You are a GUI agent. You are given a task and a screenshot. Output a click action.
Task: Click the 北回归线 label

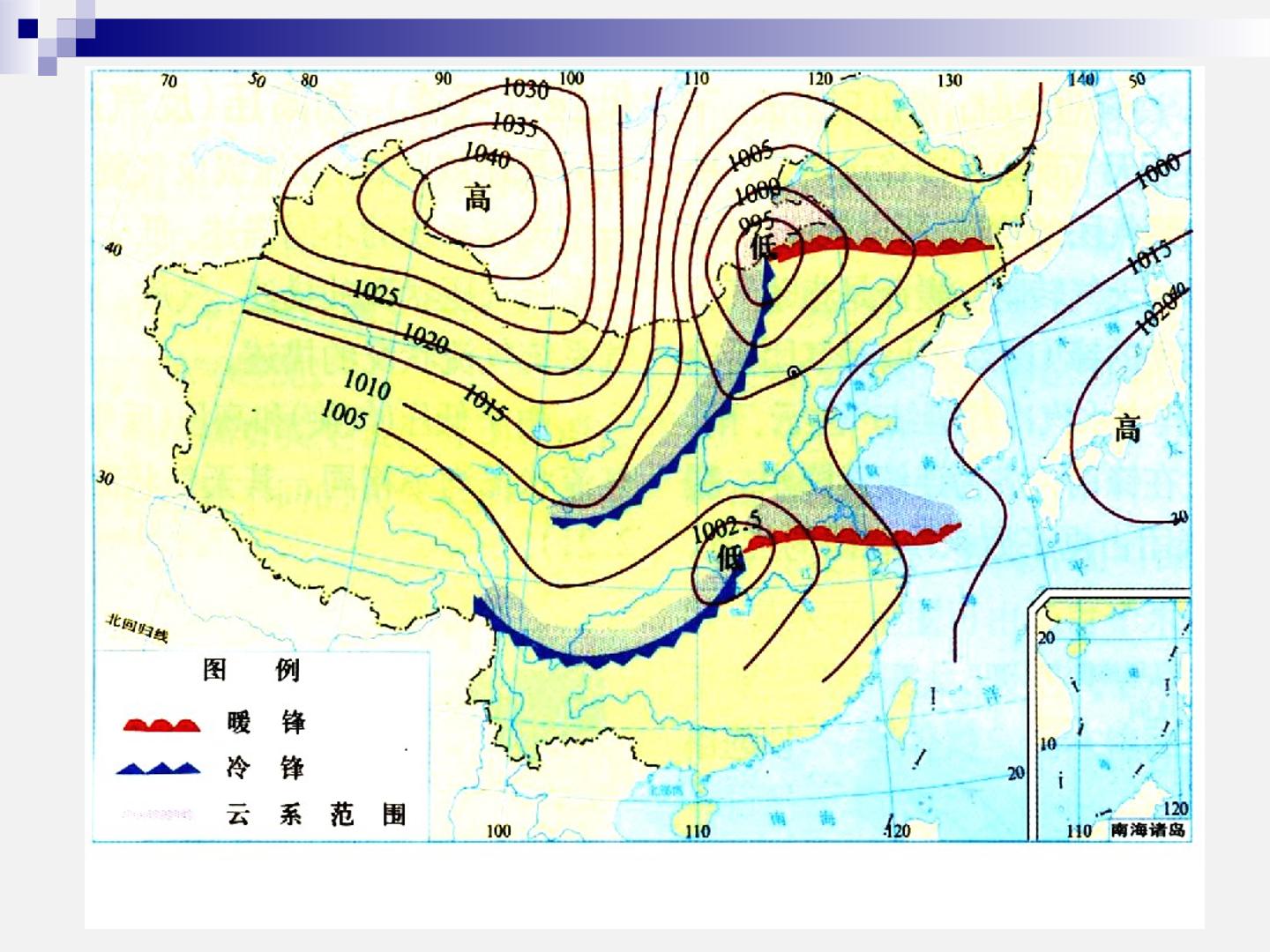pyautogui.click(x=137, y=627)
